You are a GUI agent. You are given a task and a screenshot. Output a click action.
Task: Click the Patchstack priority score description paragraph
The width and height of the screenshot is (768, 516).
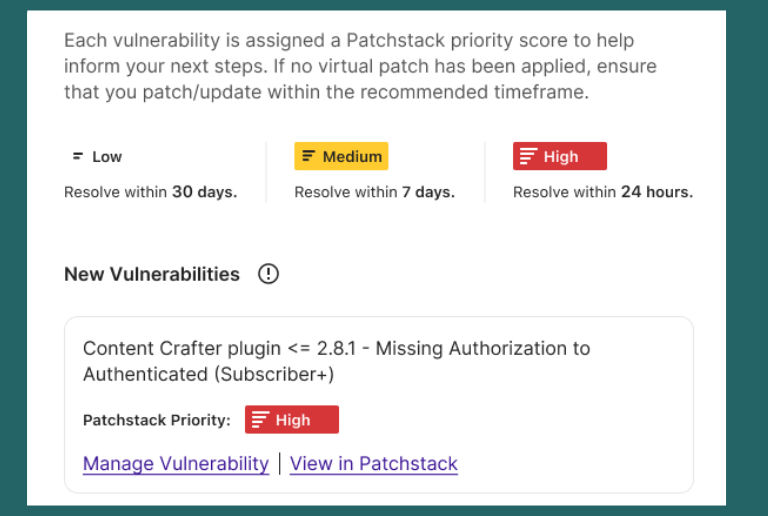[361, 67]
